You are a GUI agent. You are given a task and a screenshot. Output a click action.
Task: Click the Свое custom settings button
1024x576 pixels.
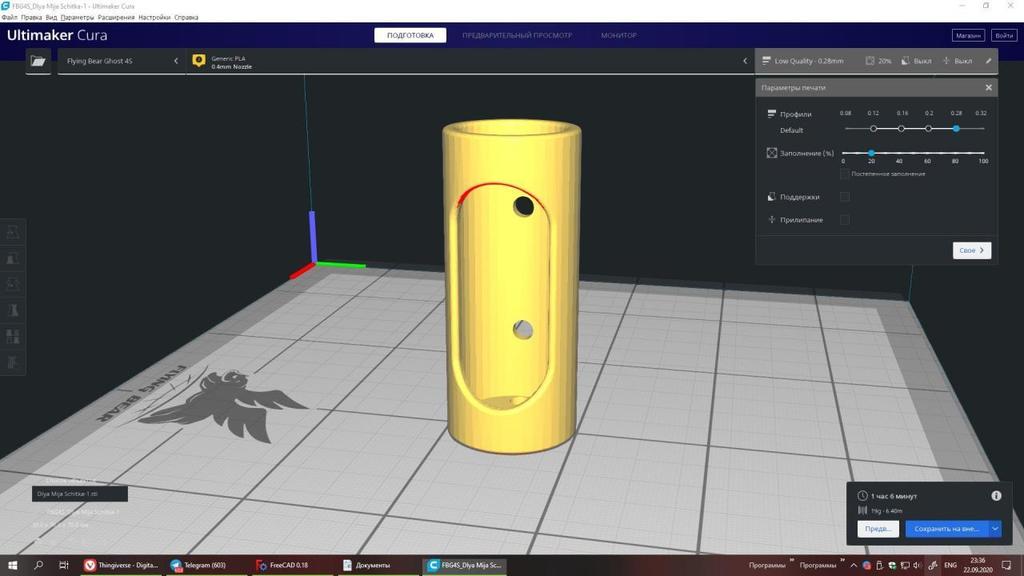[971, 250]
